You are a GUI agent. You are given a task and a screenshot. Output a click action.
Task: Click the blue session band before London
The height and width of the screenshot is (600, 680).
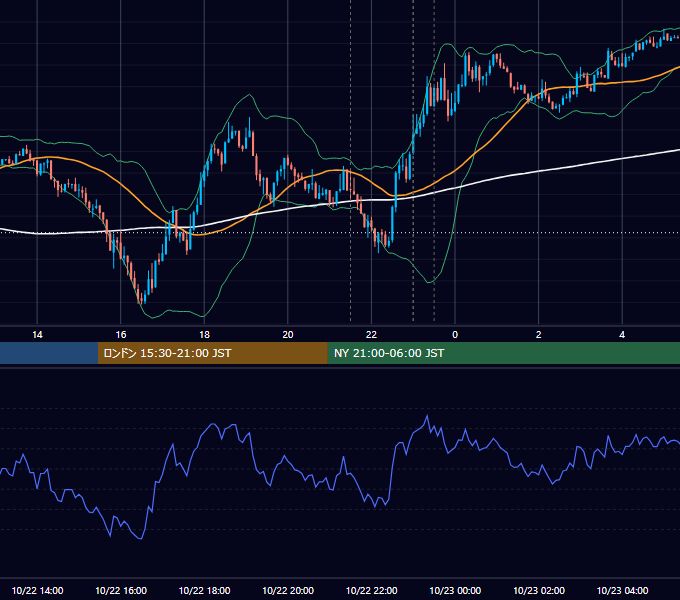49,353
